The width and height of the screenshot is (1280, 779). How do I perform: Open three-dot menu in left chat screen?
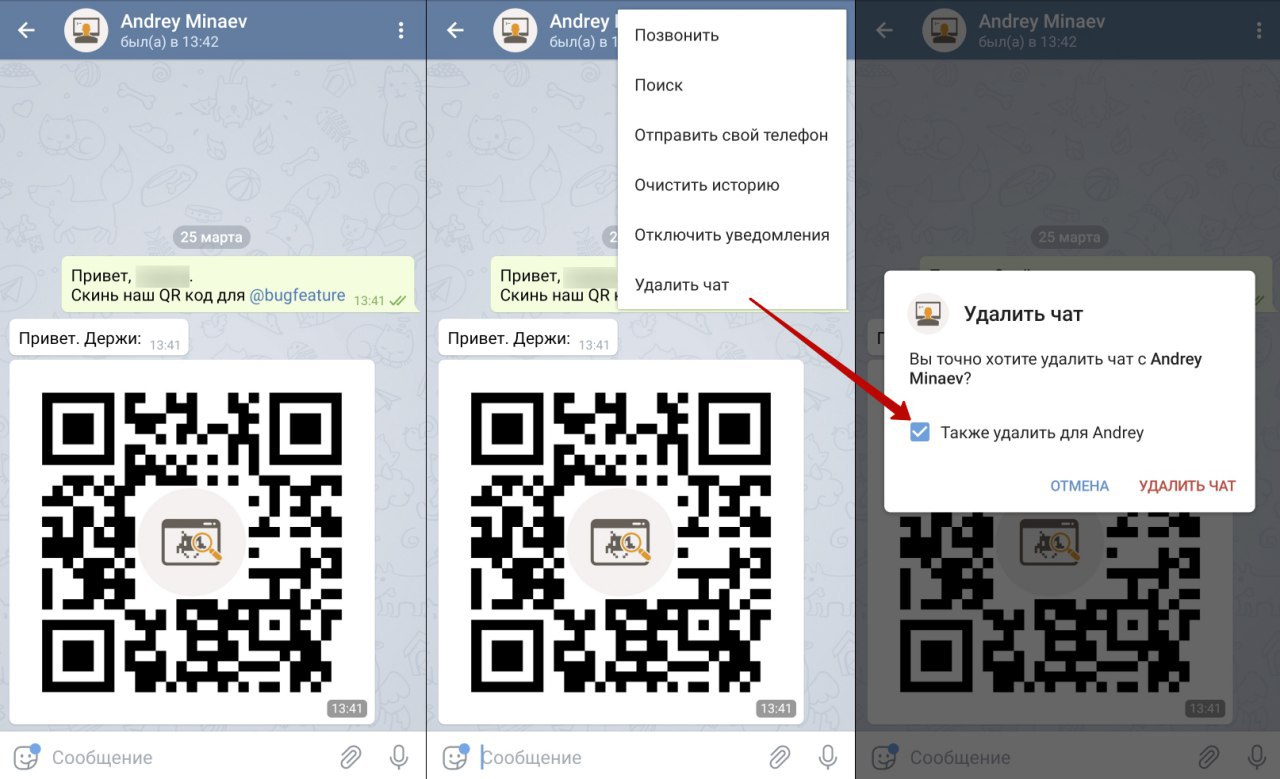pyautogui.click(x=401, y=30)
